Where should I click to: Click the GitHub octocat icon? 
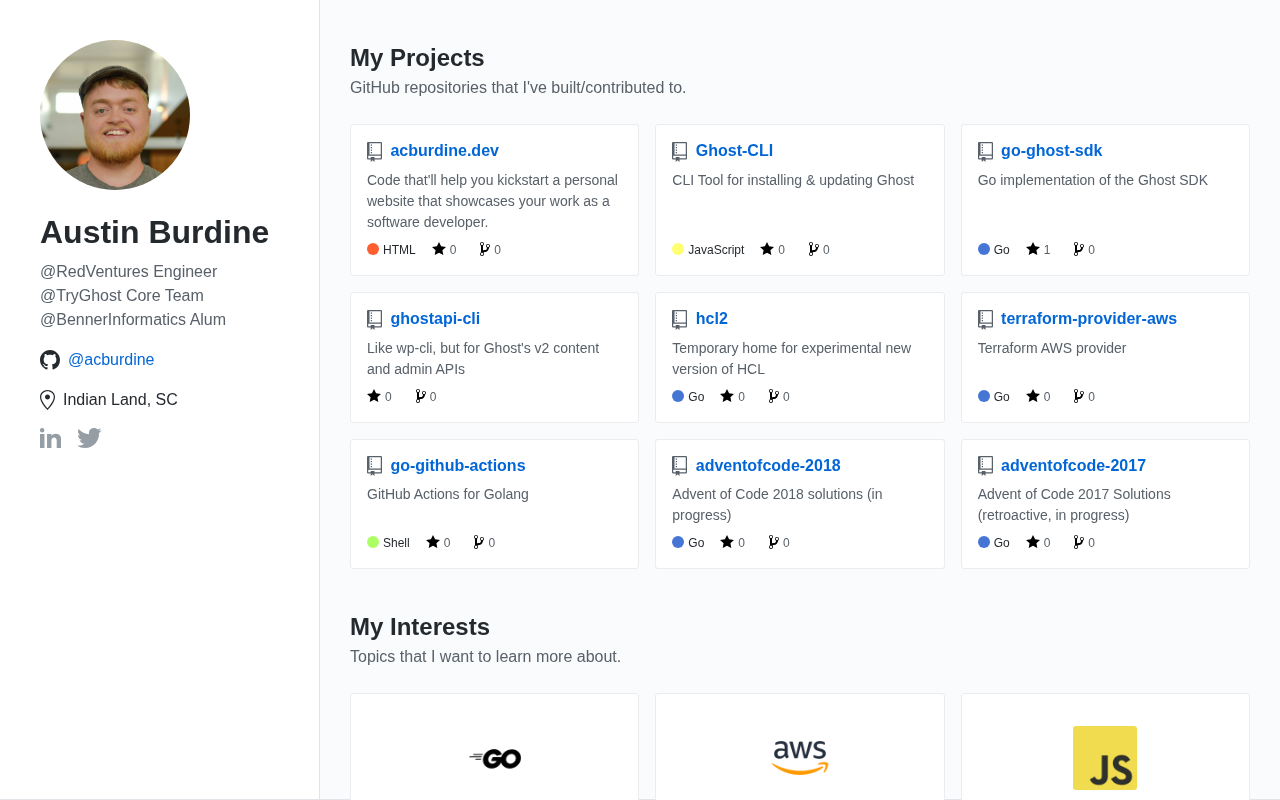click(x=50, y=360)
